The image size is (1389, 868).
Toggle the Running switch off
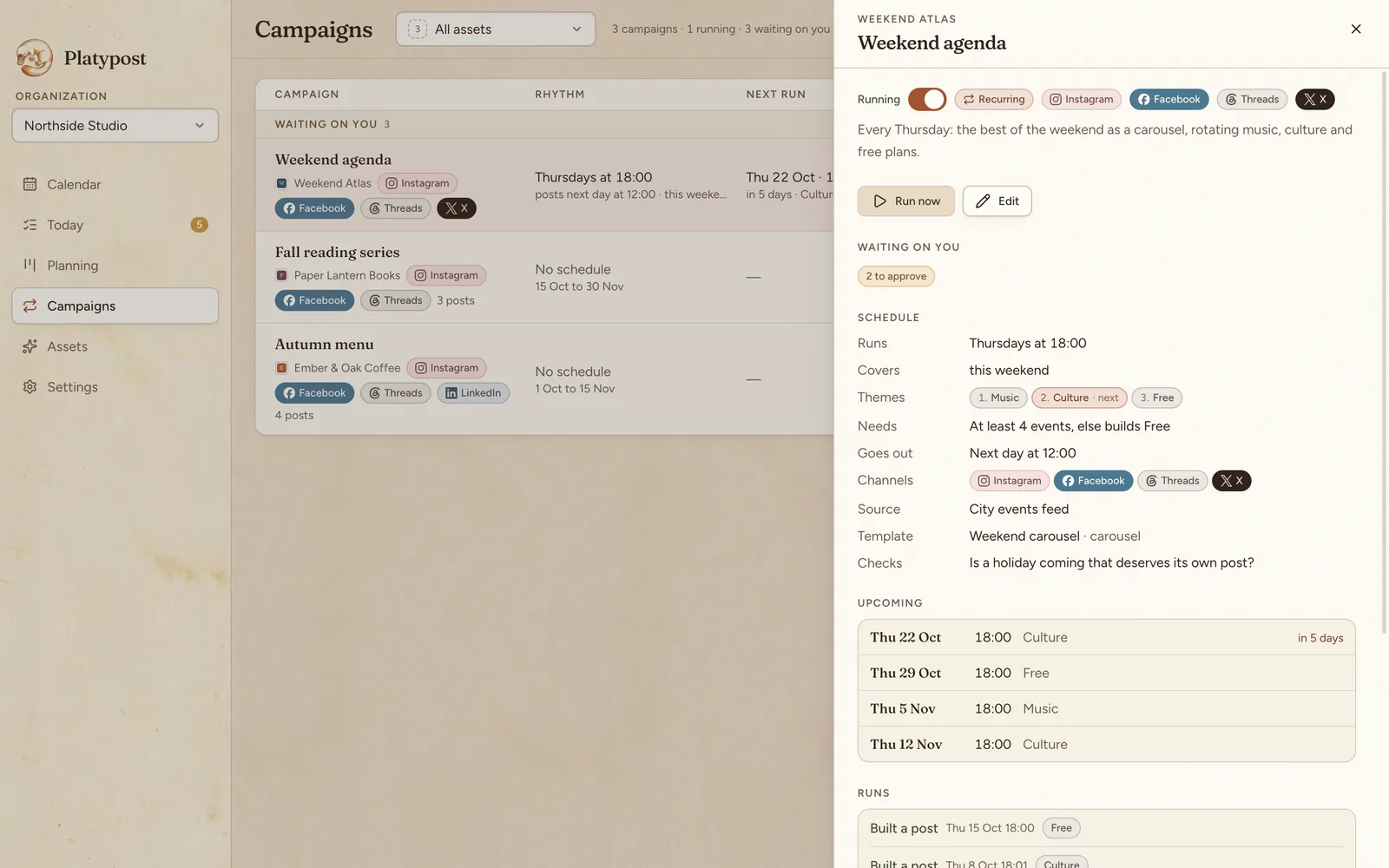pyautogui.click(x=927, y=99)
